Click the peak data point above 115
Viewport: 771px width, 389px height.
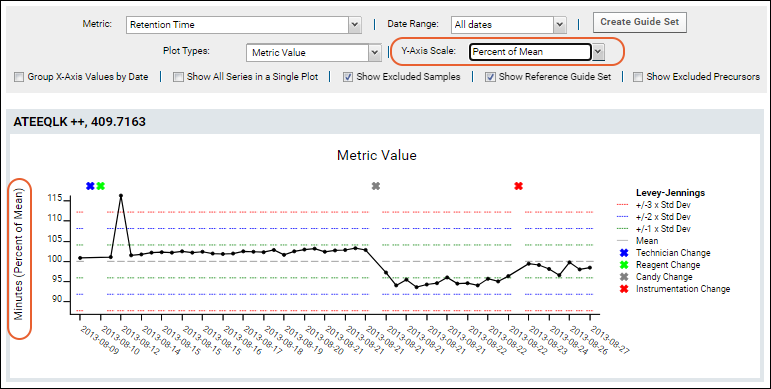(121, 196)
